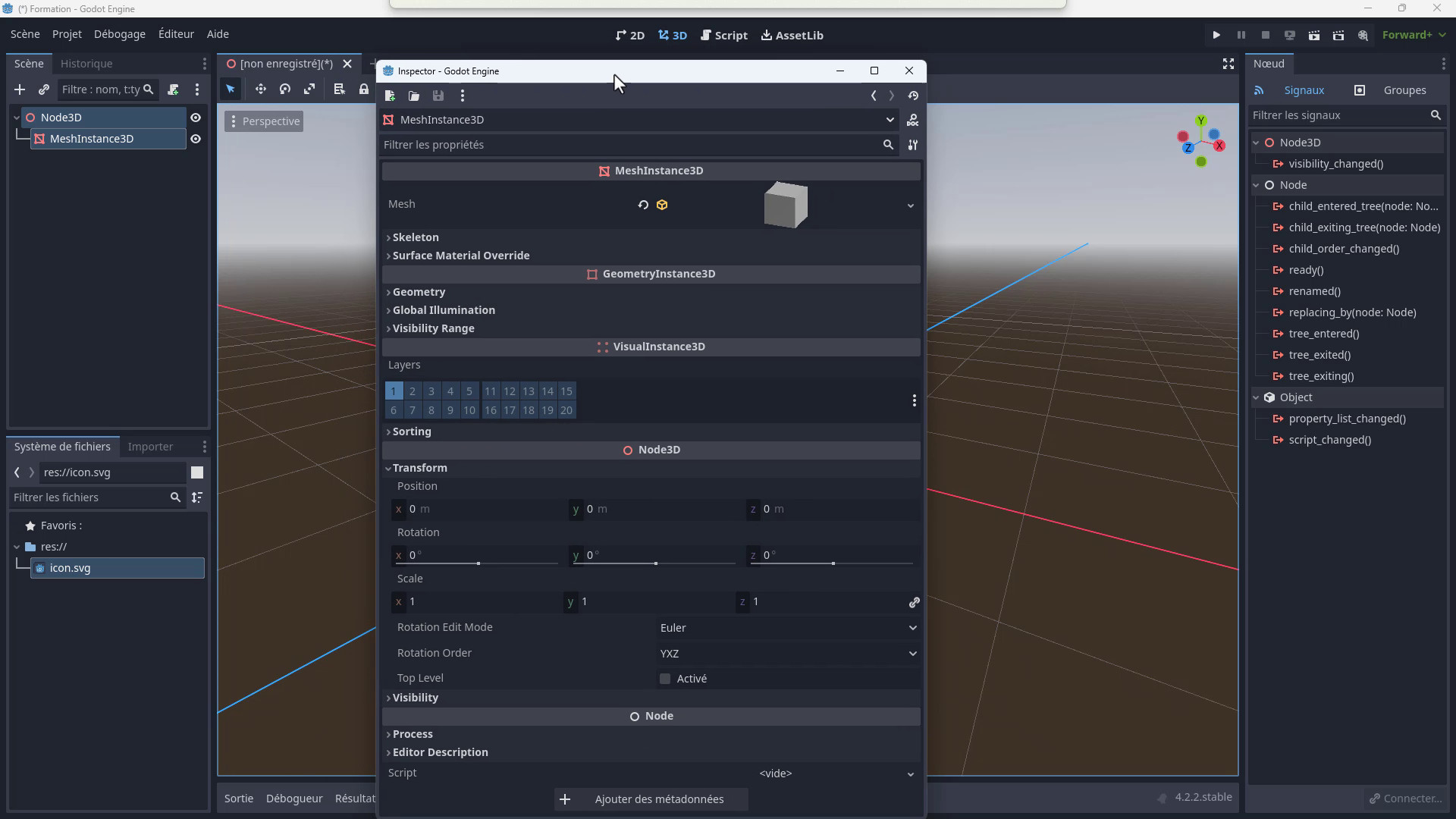Open the Scène menu

[x=25, y=34]
